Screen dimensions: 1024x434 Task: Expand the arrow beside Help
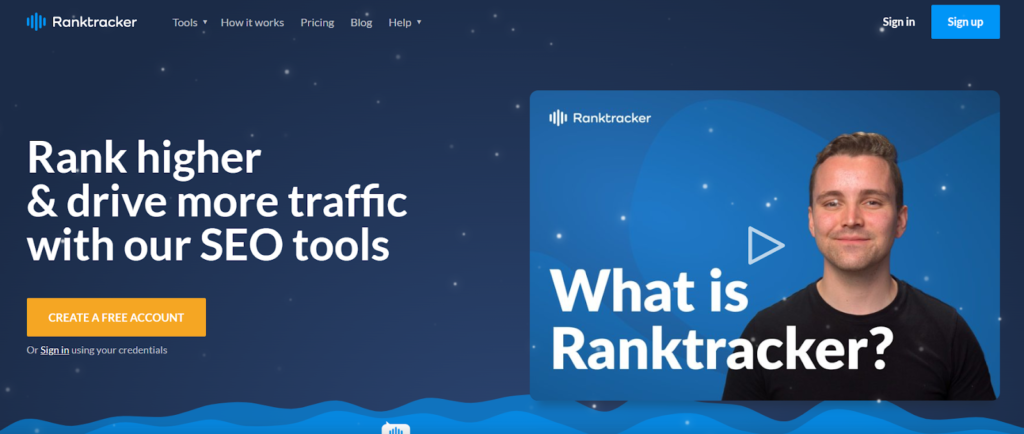[419, 22]
